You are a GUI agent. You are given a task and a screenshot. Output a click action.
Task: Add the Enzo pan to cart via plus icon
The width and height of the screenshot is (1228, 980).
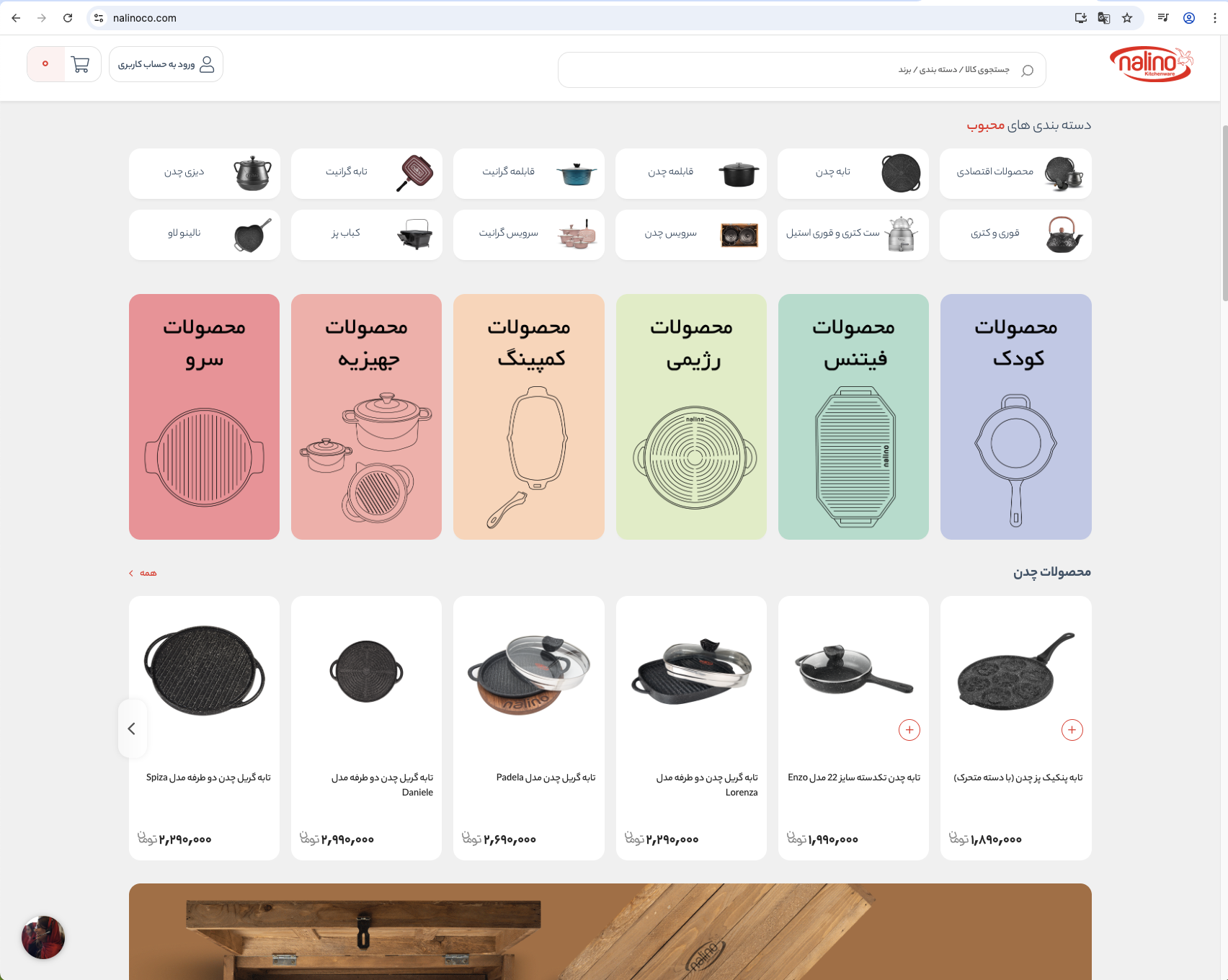[909, 729]
